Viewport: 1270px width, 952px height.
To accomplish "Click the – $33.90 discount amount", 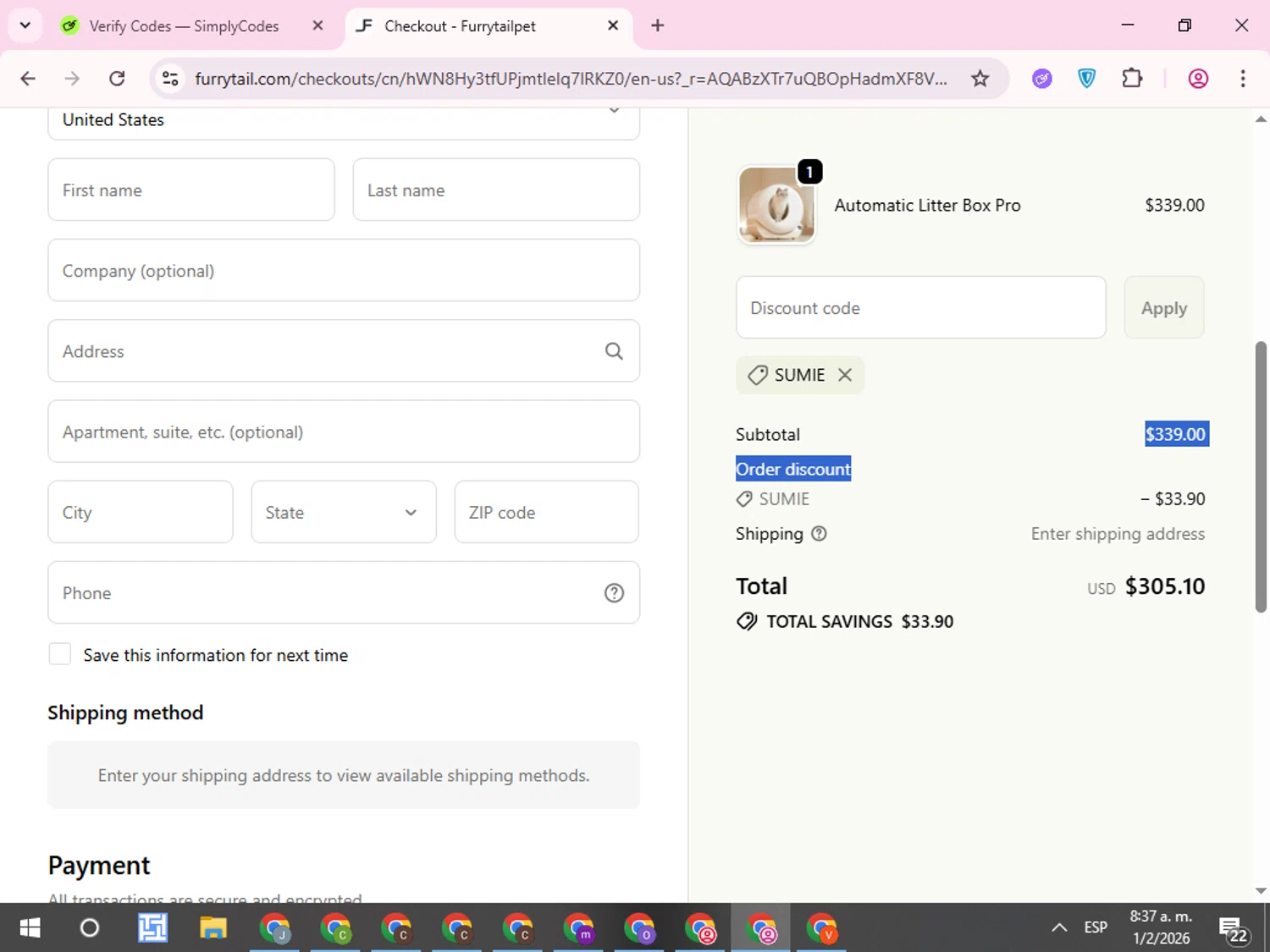I will click(x=1173, y=499).
